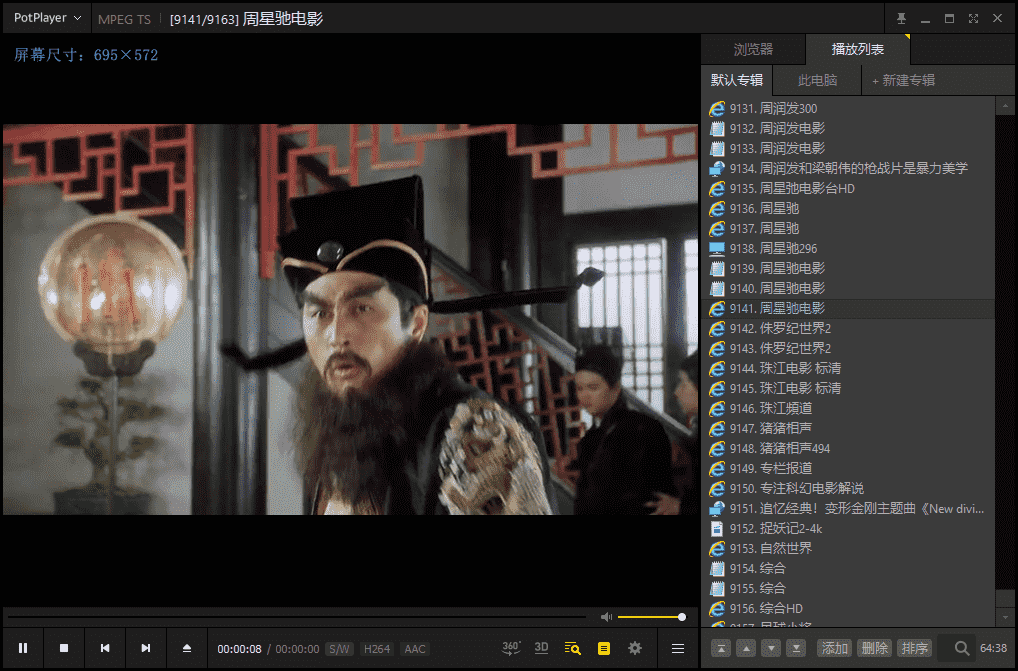The image size is (1018, 671).
Task: Mute audio using the speaker icon
Action: click(606, 617)
